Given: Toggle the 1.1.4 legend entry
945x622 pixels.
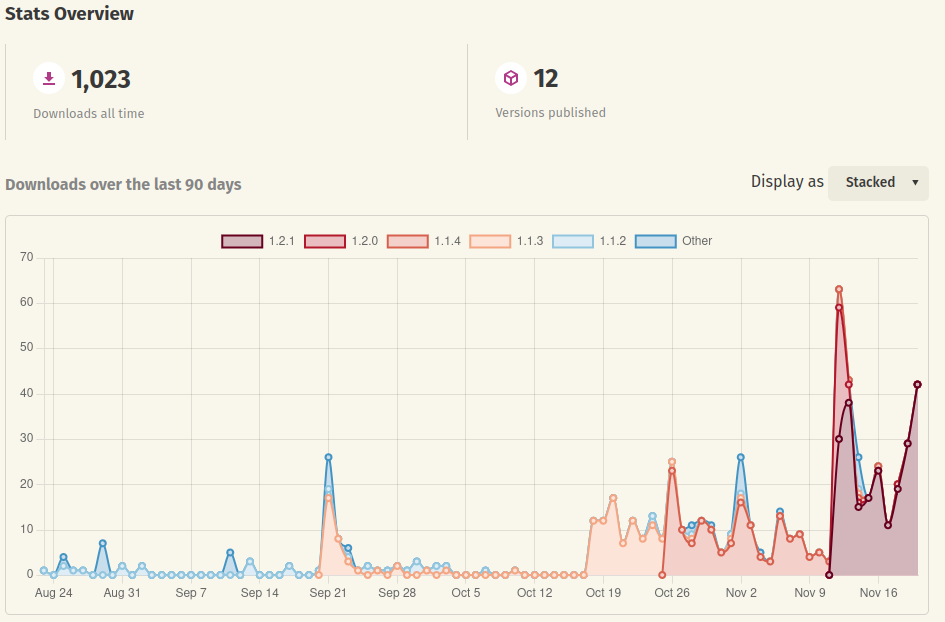Looking at the screenshot, I should (x=407, y=241).
